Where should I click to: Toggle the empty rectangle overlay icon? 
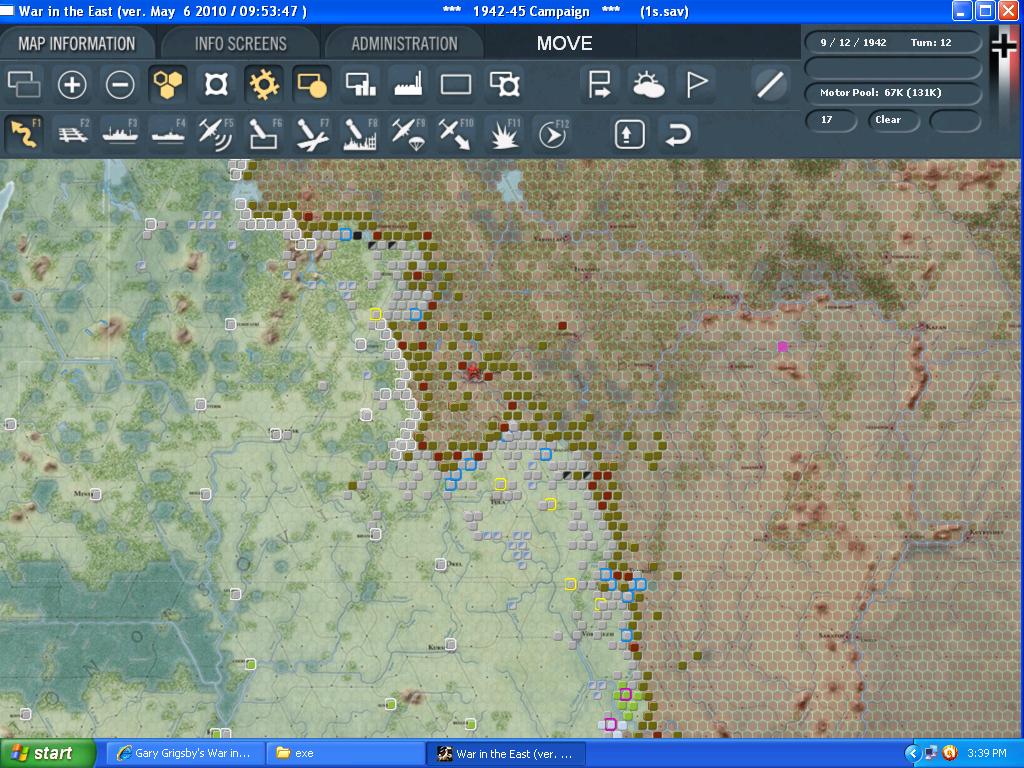456,85
